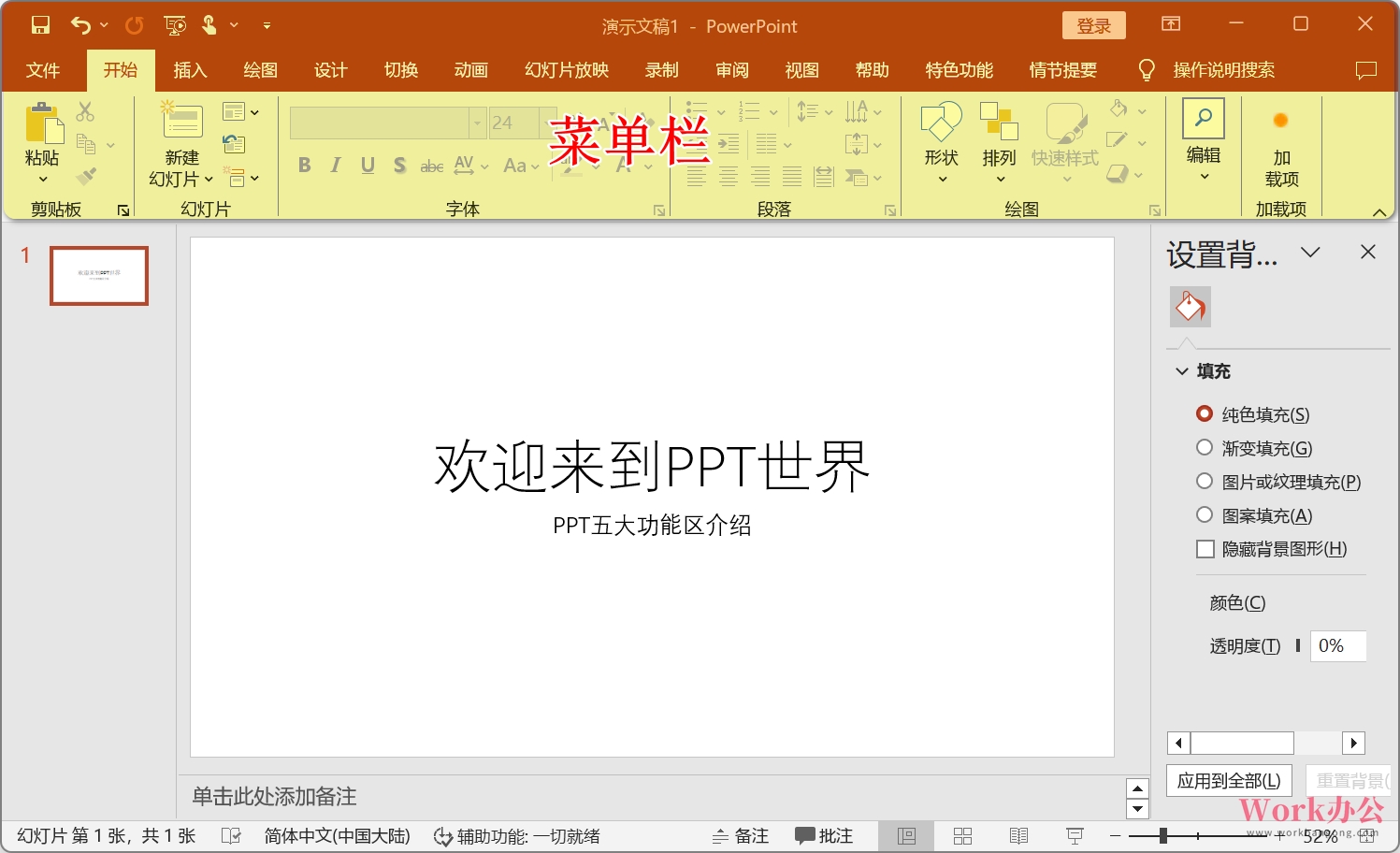Start slideshow from beginning via quick access icon

point(175,25)
